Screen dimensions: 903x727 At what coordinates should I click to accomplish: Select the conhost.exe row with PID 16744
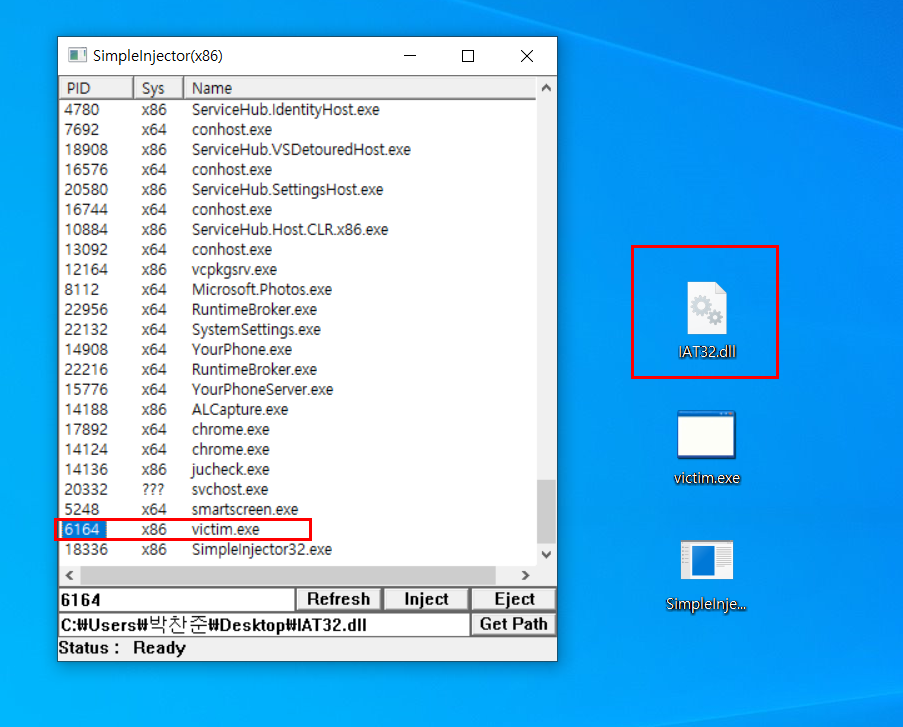(x=297, y=210)
